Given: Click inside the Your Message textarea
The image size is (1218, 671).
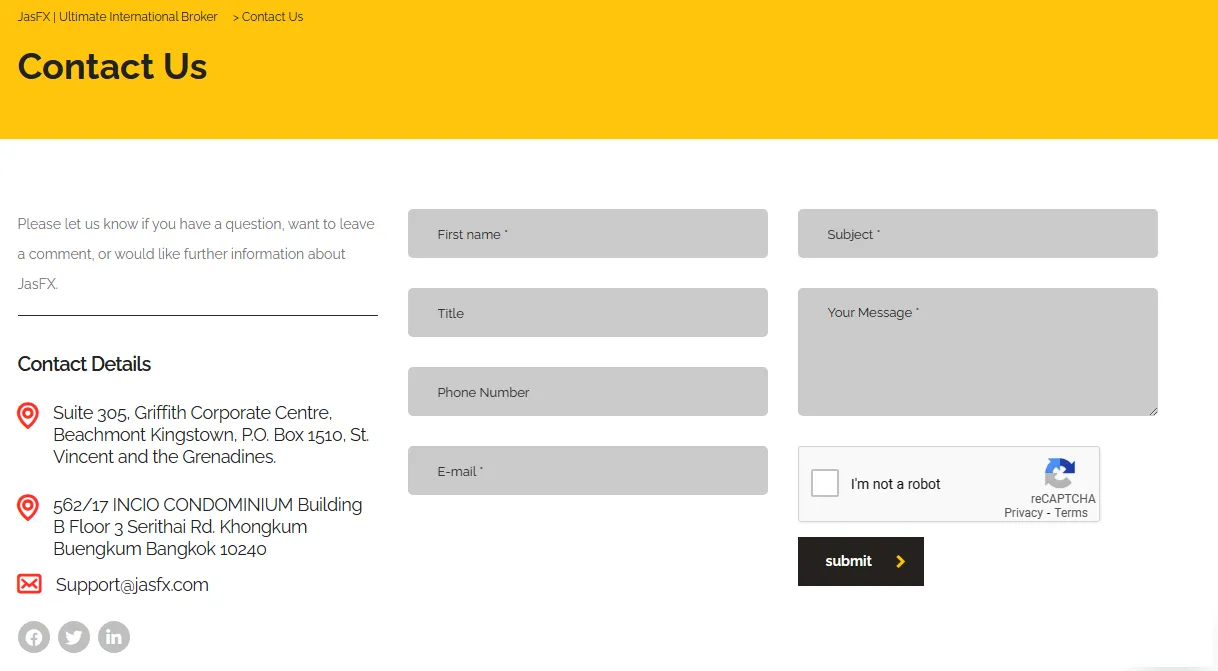Looking at the screenshot, I should [x=978, y=352].
